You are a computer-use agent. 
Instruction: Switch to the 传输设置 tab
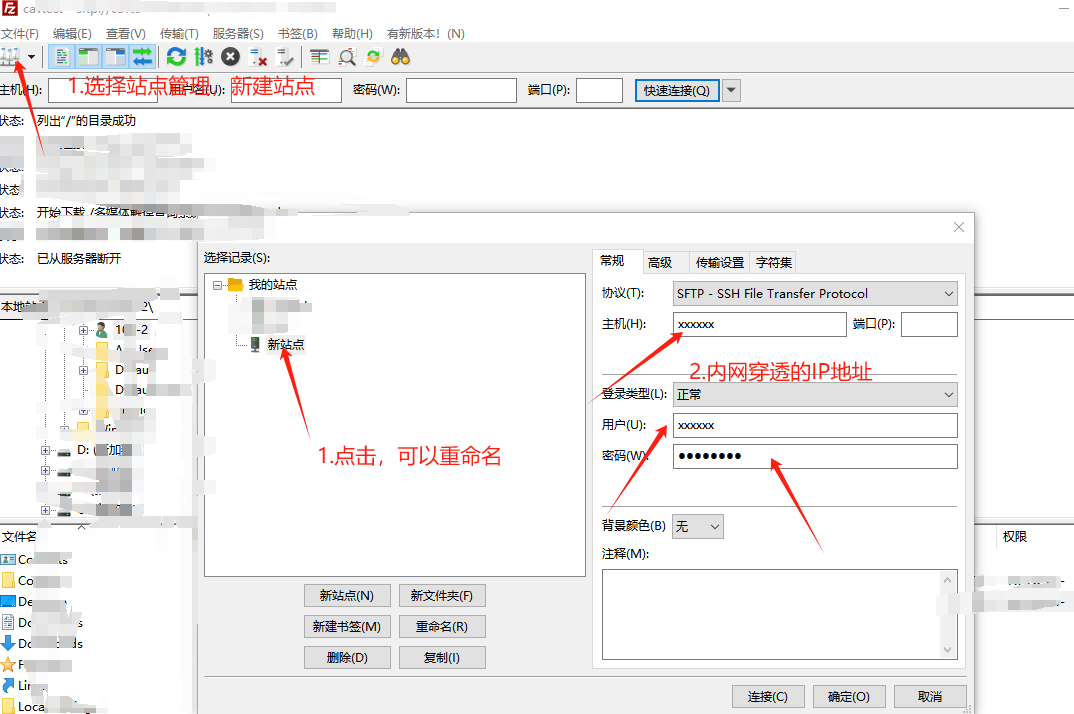pyautogui.click(x=720, y=263)
